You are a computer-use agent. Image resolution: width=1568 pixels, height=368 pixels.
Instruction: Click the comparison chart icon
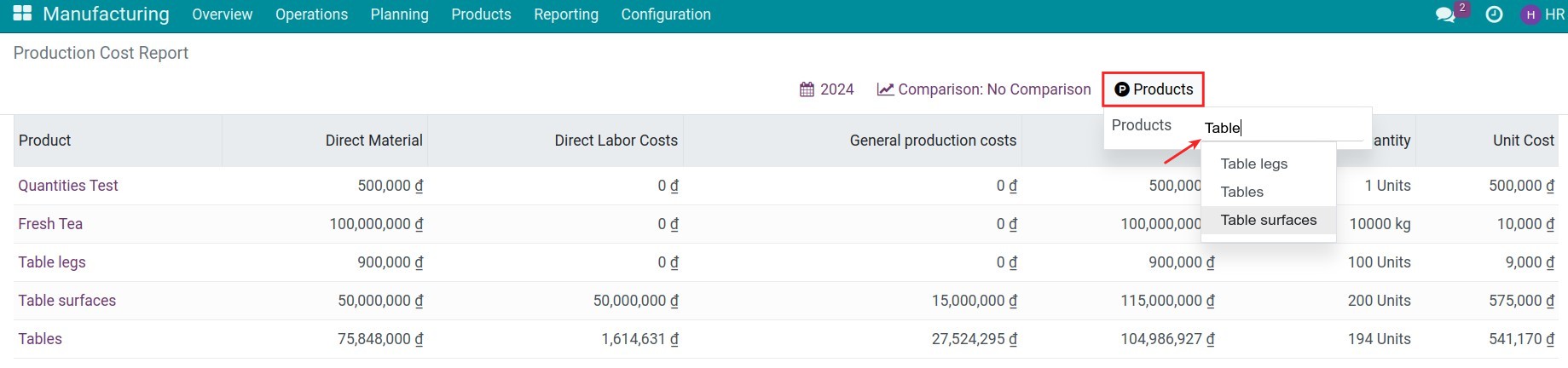885,89
